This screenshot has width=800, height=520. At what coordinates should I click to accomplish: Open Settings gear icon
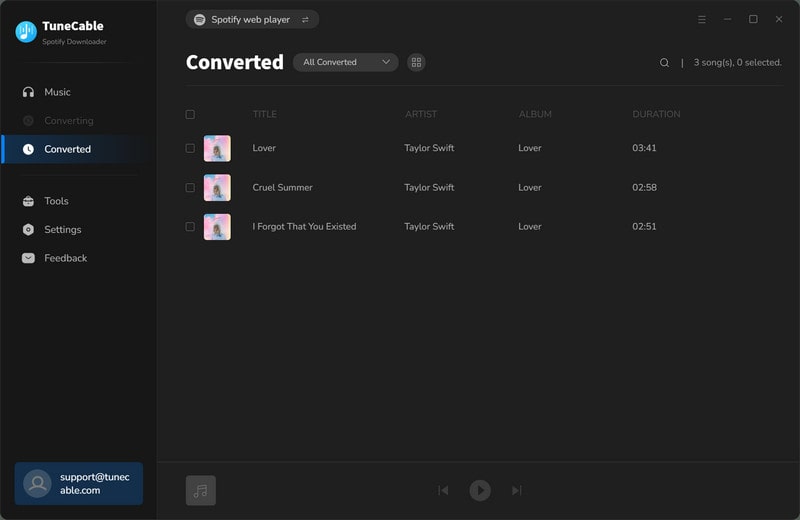28,230
